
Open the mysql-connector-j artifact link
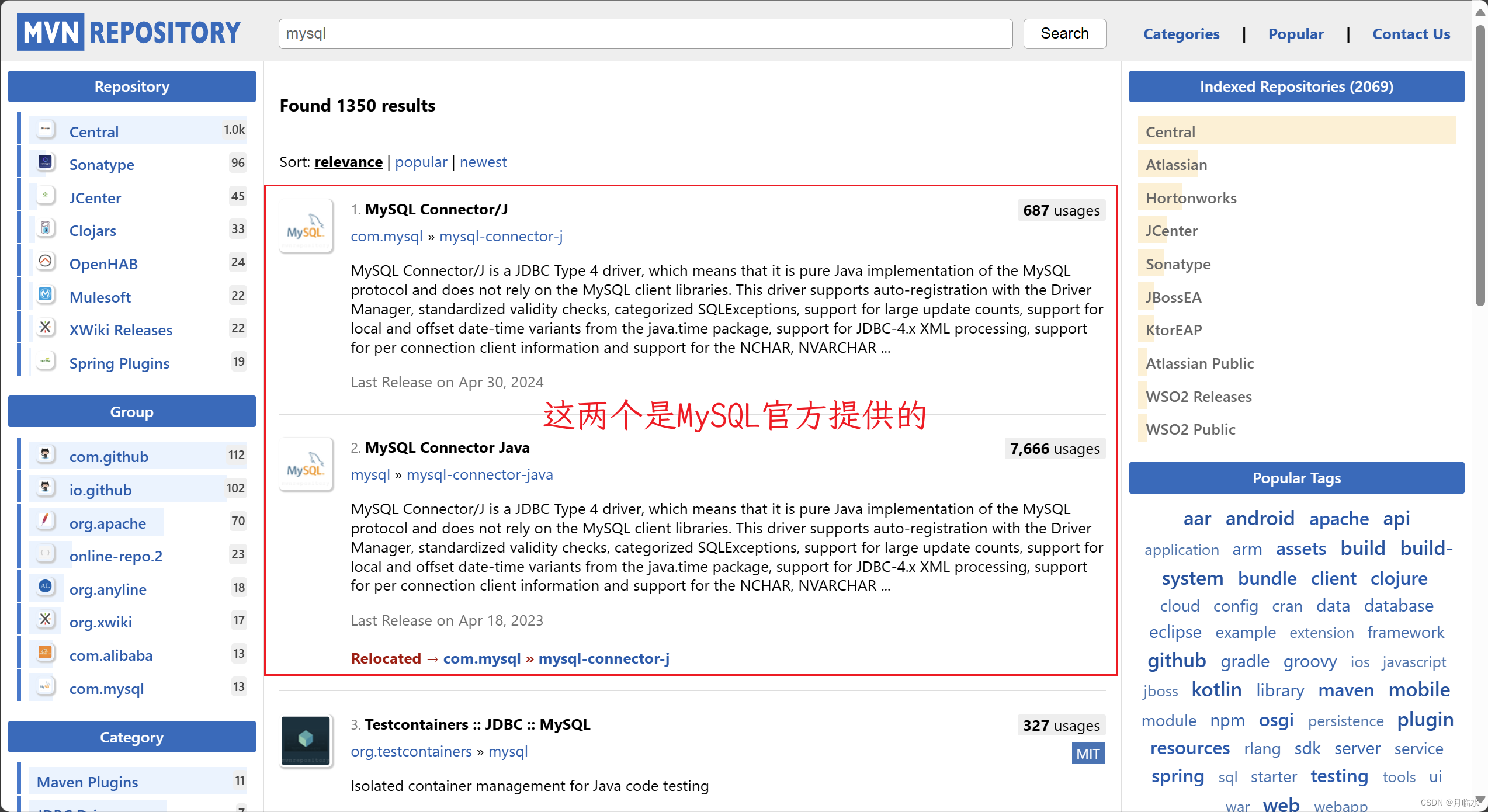(x=501, y=236)
